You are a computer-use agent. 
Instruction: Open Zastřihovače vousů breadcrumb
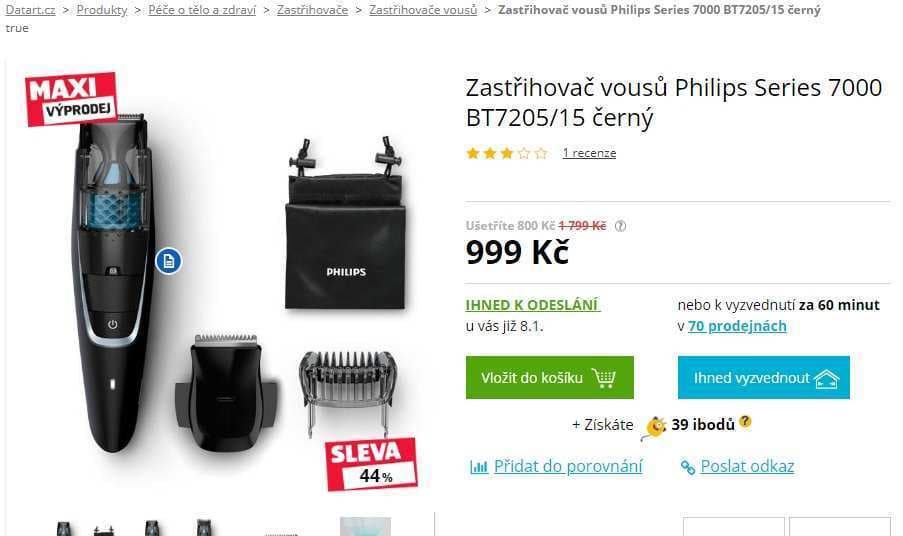pos(423,10)
